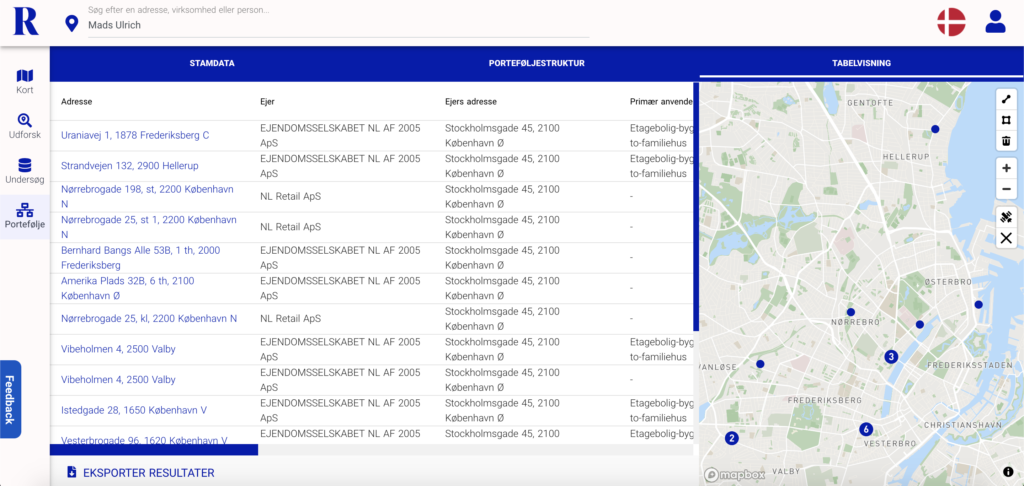Click the search field containing Mads Ulrich
The height and width of the screenshot is (486, 1024).
pyautogui.click(x=338, y=25)
